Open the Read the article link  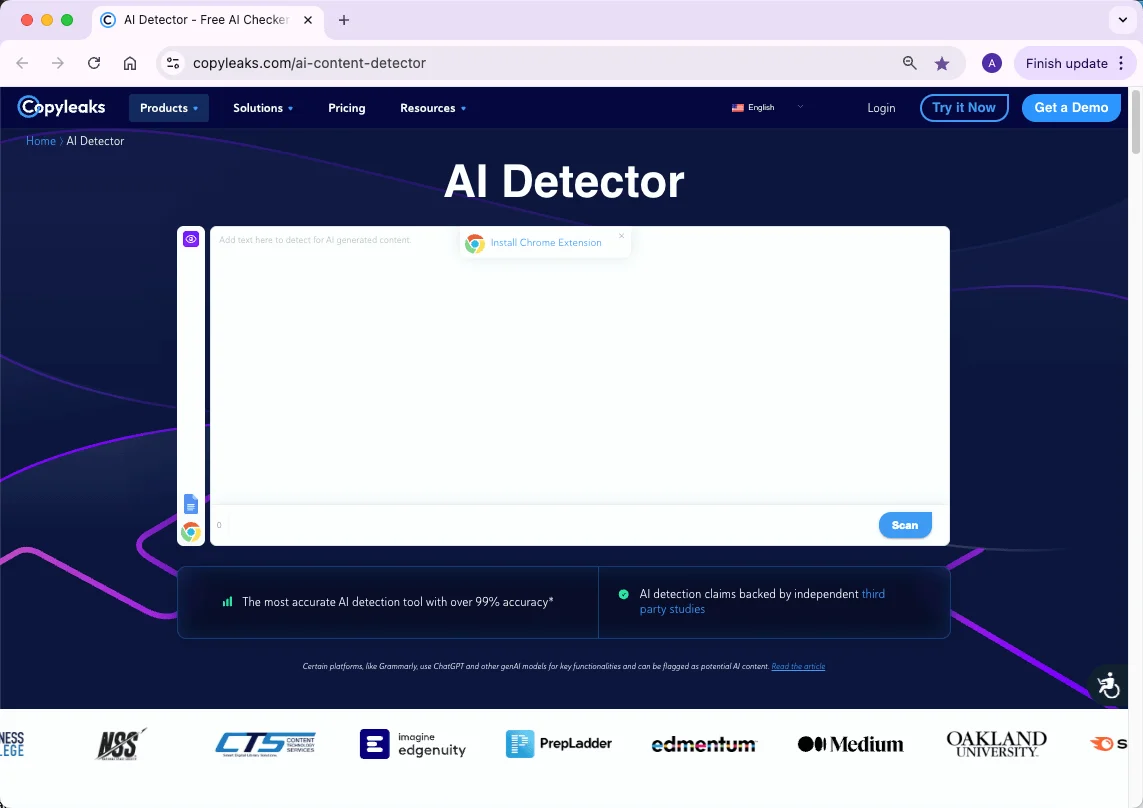798,666
